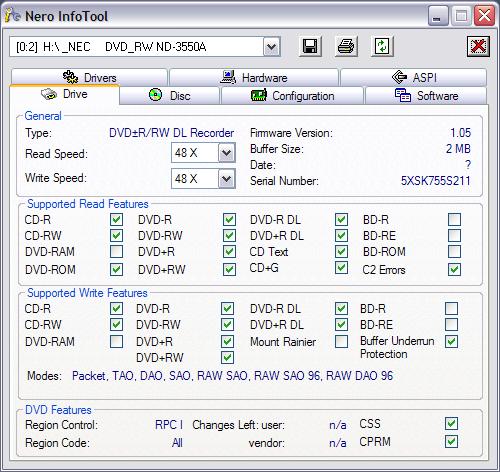The image size is (500, 472).
Task: Toggle DVD-RAM checkbox under Read Features
Action: click(x=116, y=251)
